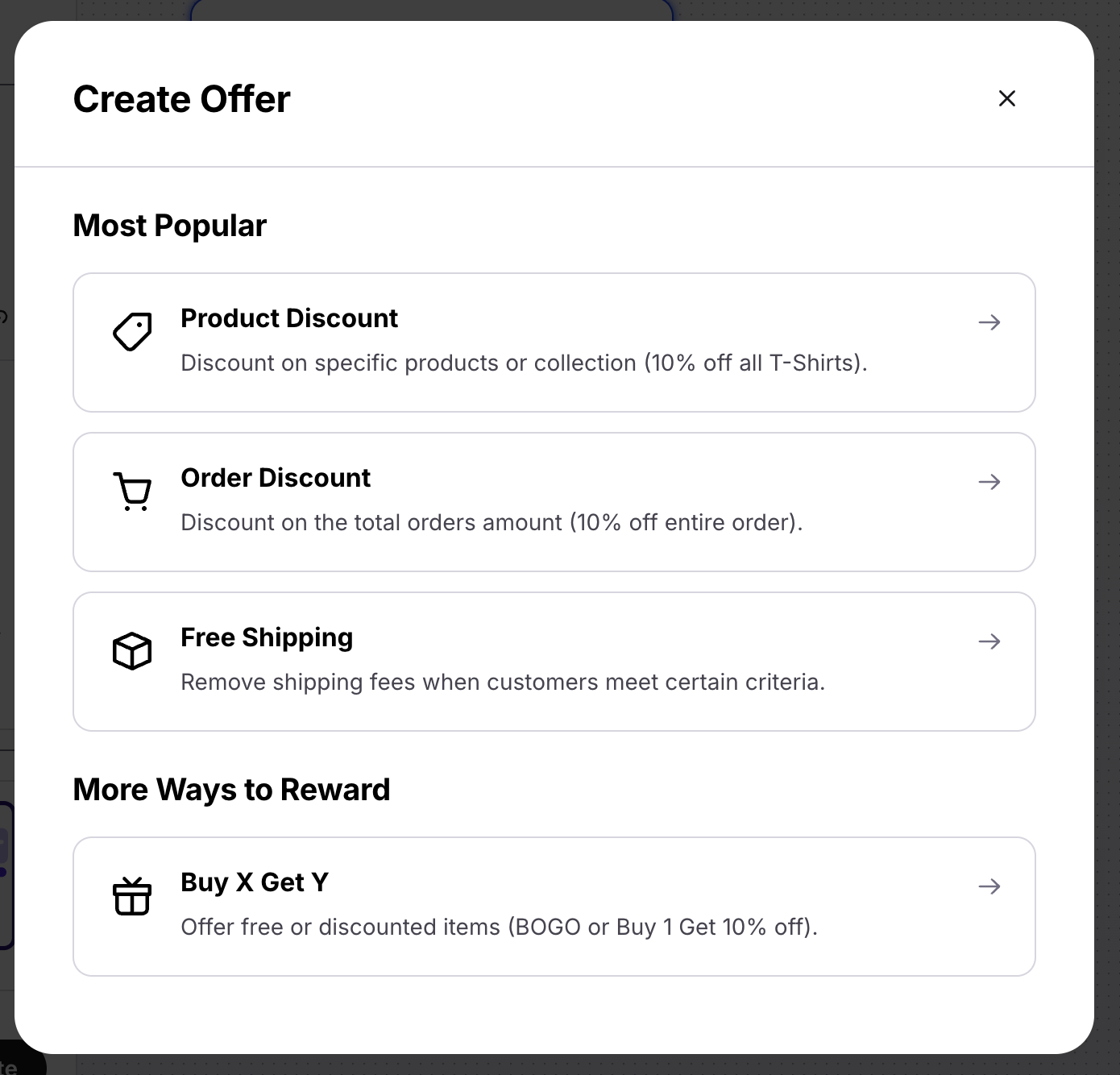Click the Create Offer dialog title
This screenshot has height=1075, width=1120.
(x=181, y=98)
